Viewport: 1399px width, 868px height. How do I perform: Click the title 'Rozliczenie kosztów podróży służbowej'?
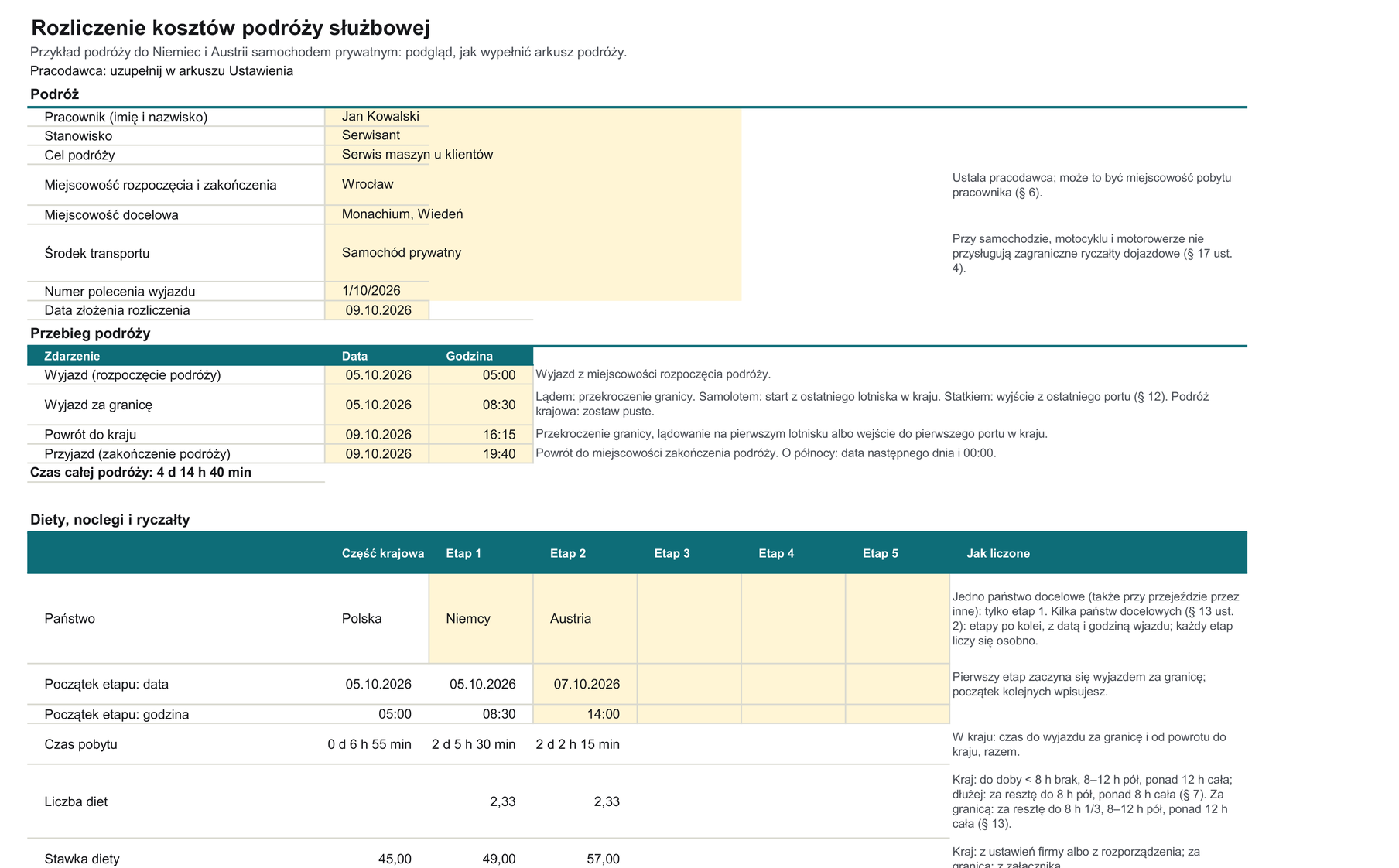[x=231, y=29]
